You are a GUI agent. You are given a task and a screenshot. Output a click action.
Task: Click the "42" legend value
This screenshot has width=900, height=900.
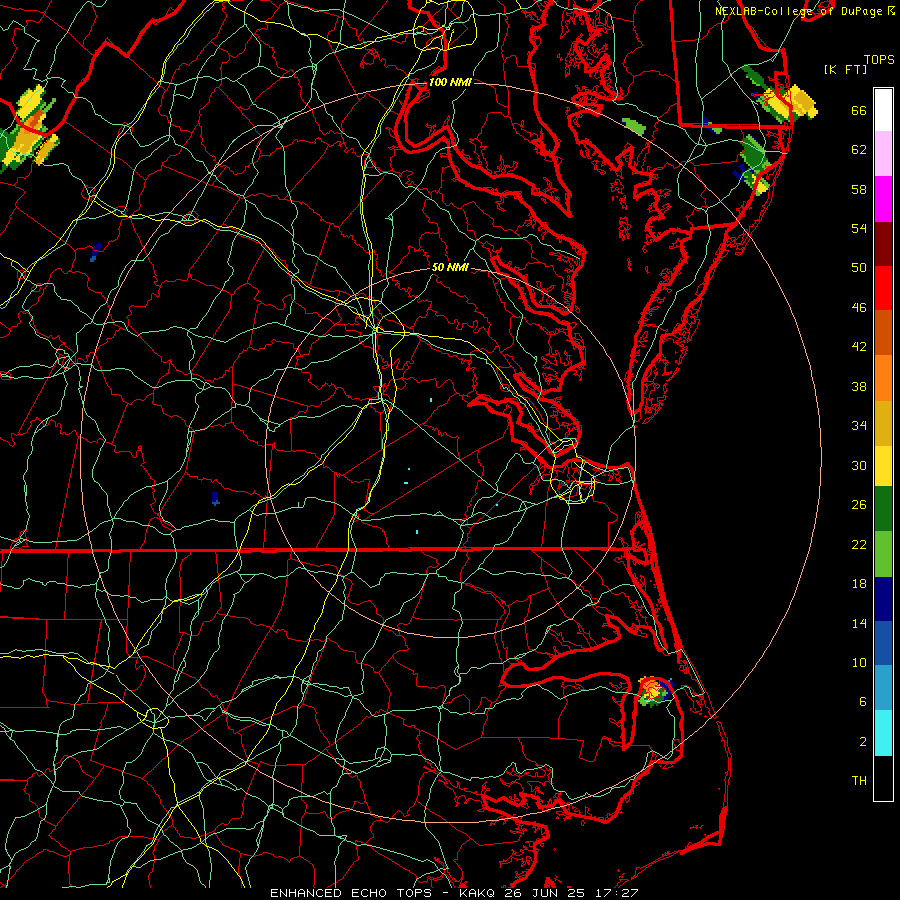[859, 347]
